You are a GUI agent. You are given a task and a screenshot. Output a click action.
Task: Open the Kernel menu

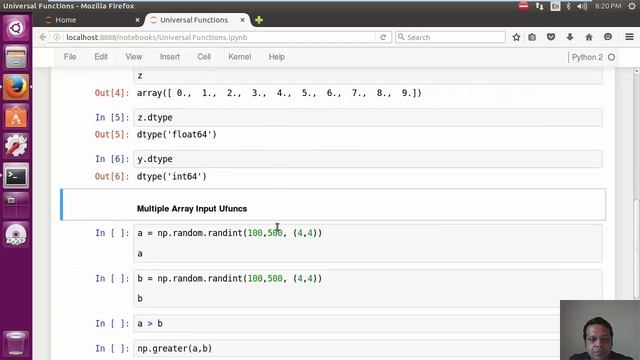240,57
